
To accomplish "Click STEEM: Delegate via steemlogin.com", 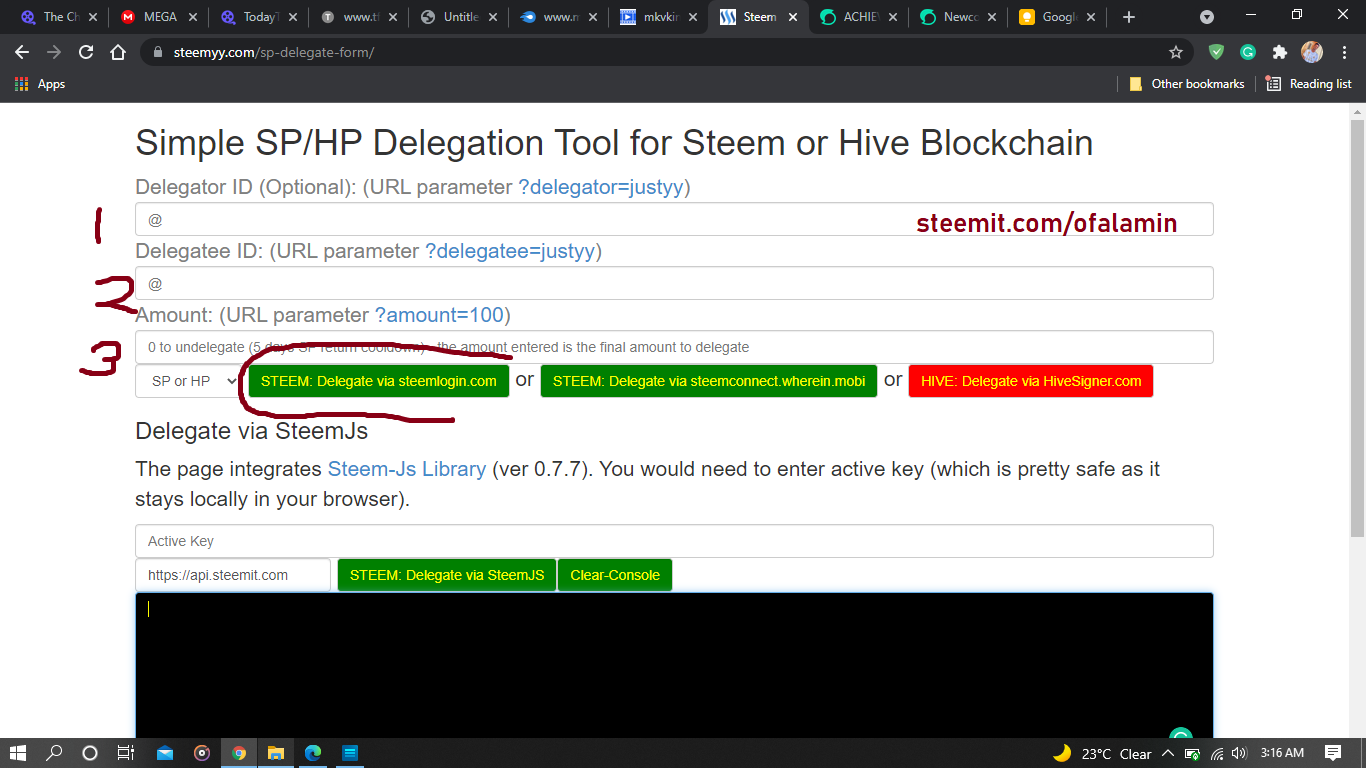I will pyautogui.click(x=379, y=381).
